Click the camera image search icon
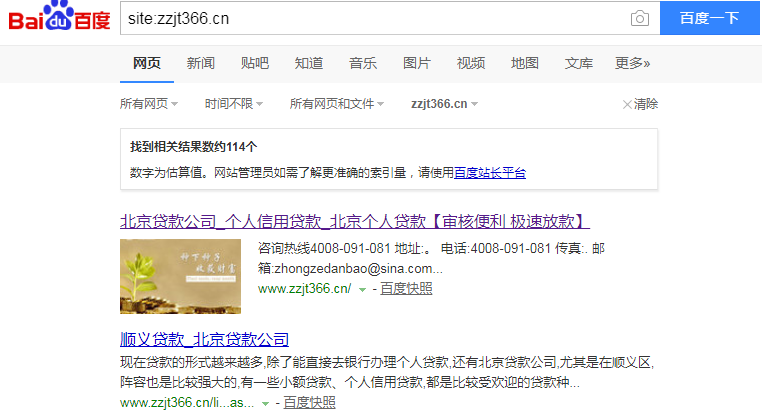Viewport: 762px width, 419px height. pyautogui.click(x=639, y=18)
